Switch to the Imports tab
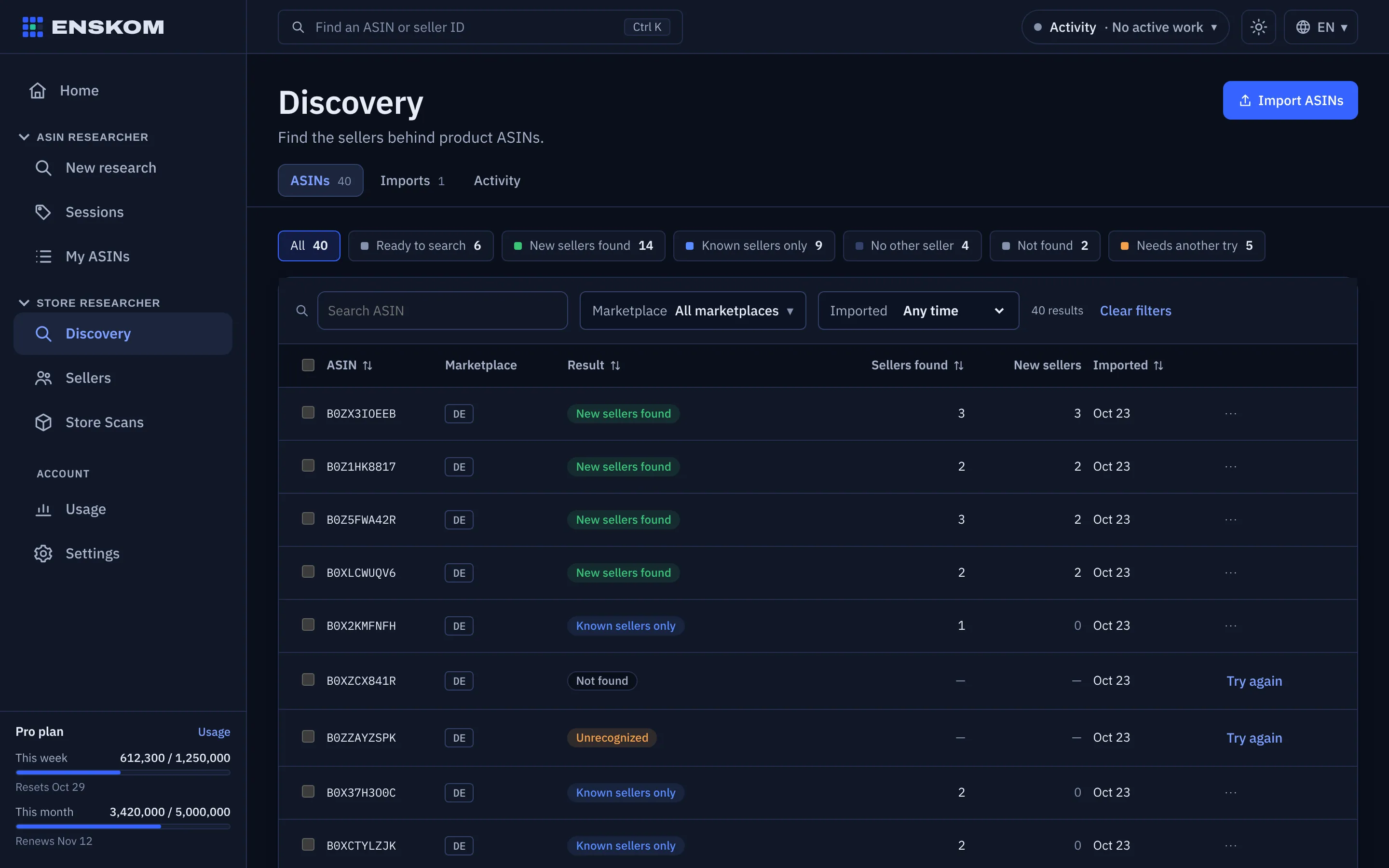 (x=412, y=181)
